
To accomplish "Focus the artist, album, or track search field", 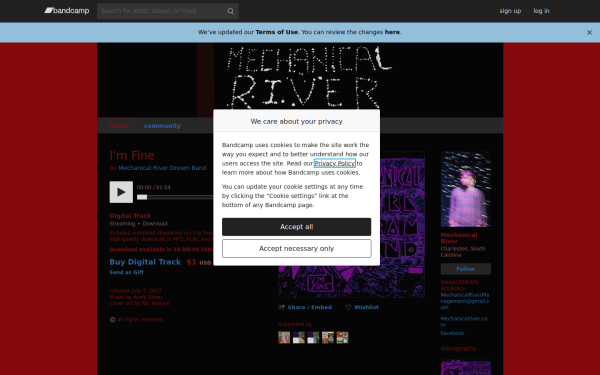I will pyautogui.click(x=168, y=11).
